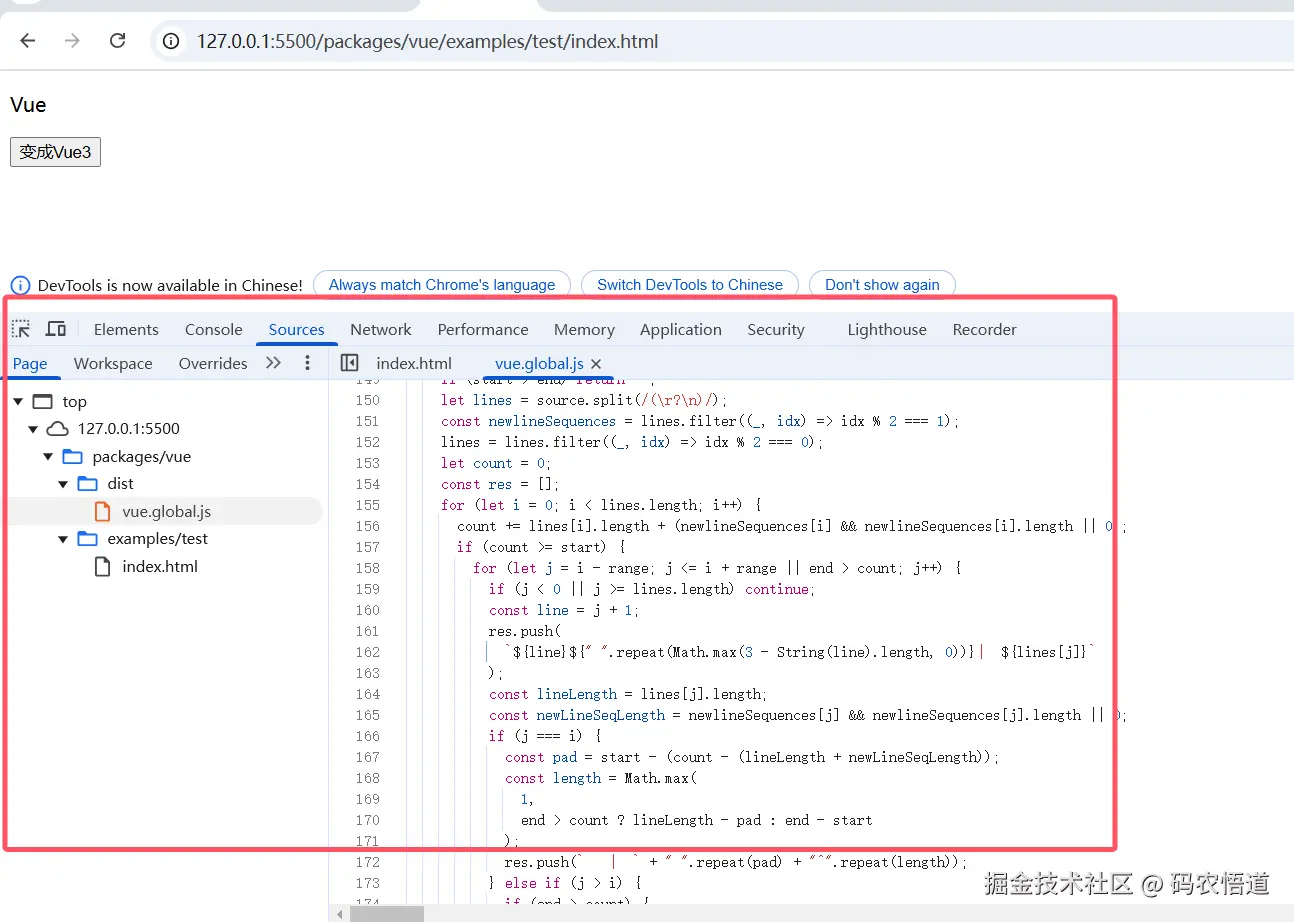Activate the inspect element picker icon
Viewport: 1294px width, 922px height.
[x=21, y=329]
